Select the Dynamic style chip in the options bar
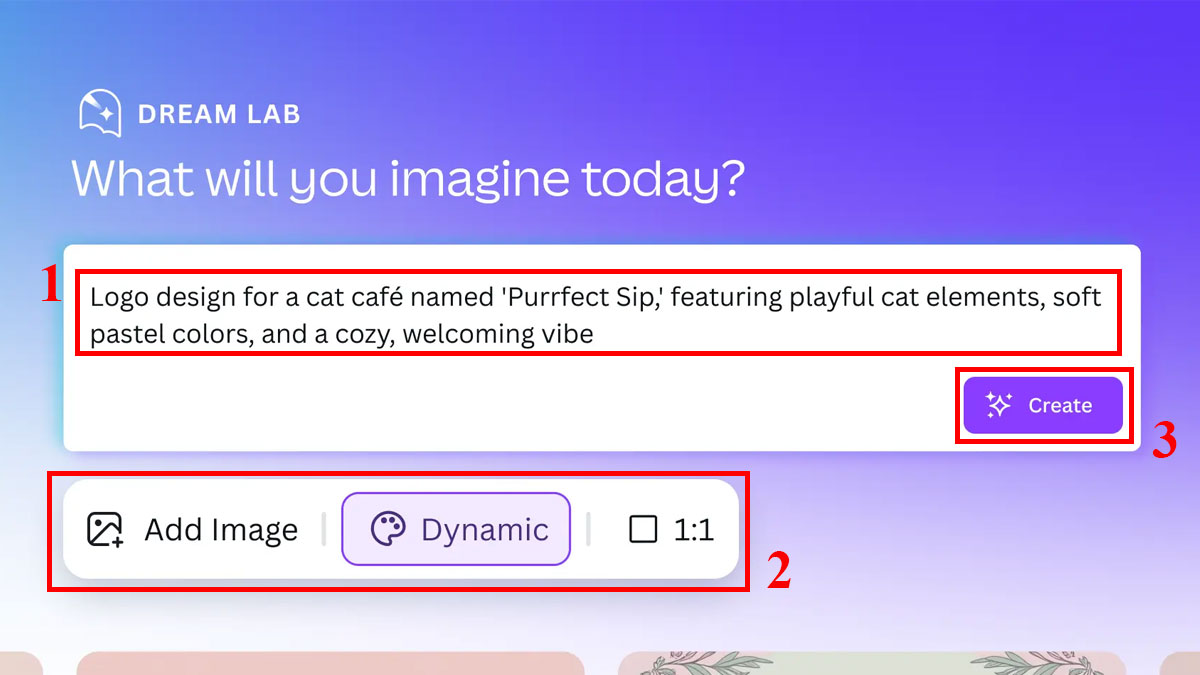Viewport: 1200px width, 675px height. pos(455,529)
